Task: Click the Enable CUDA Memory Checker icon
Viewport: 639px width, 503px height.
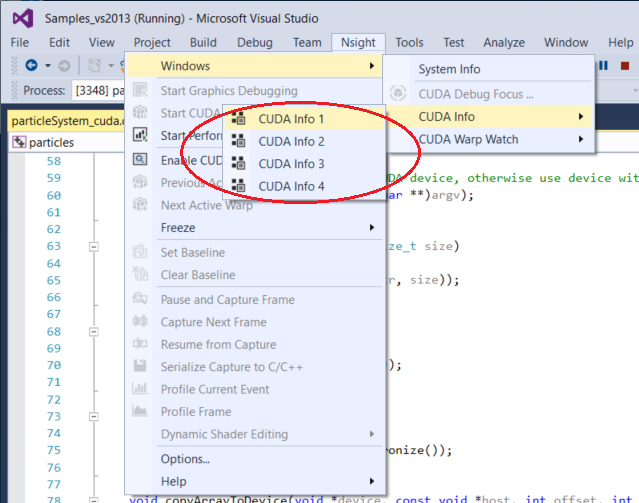Action: (x=140, y=159)
